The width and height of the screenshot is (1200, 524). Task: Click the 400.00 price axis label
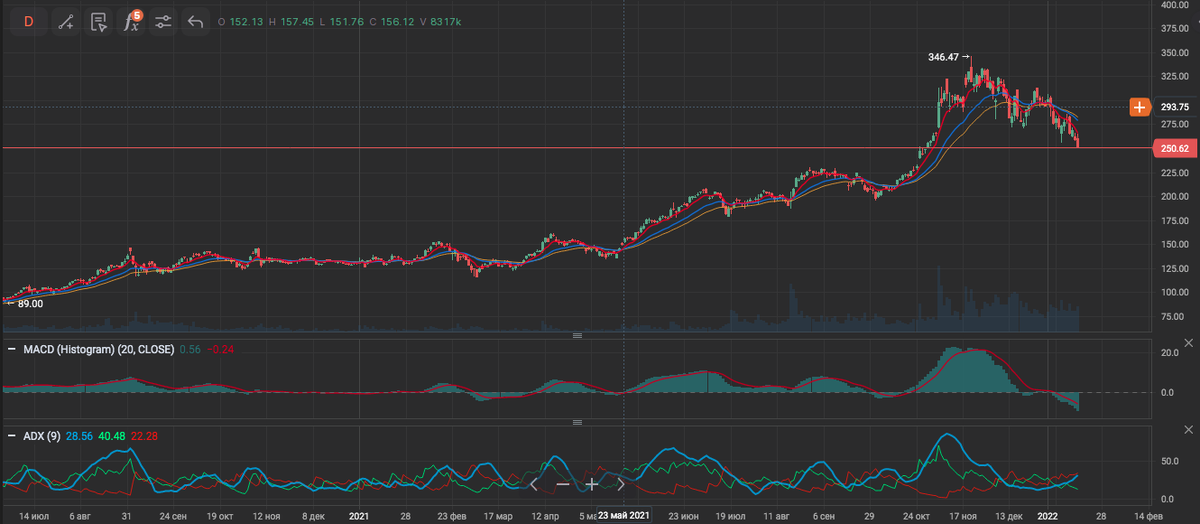[x=1174, y=5]
